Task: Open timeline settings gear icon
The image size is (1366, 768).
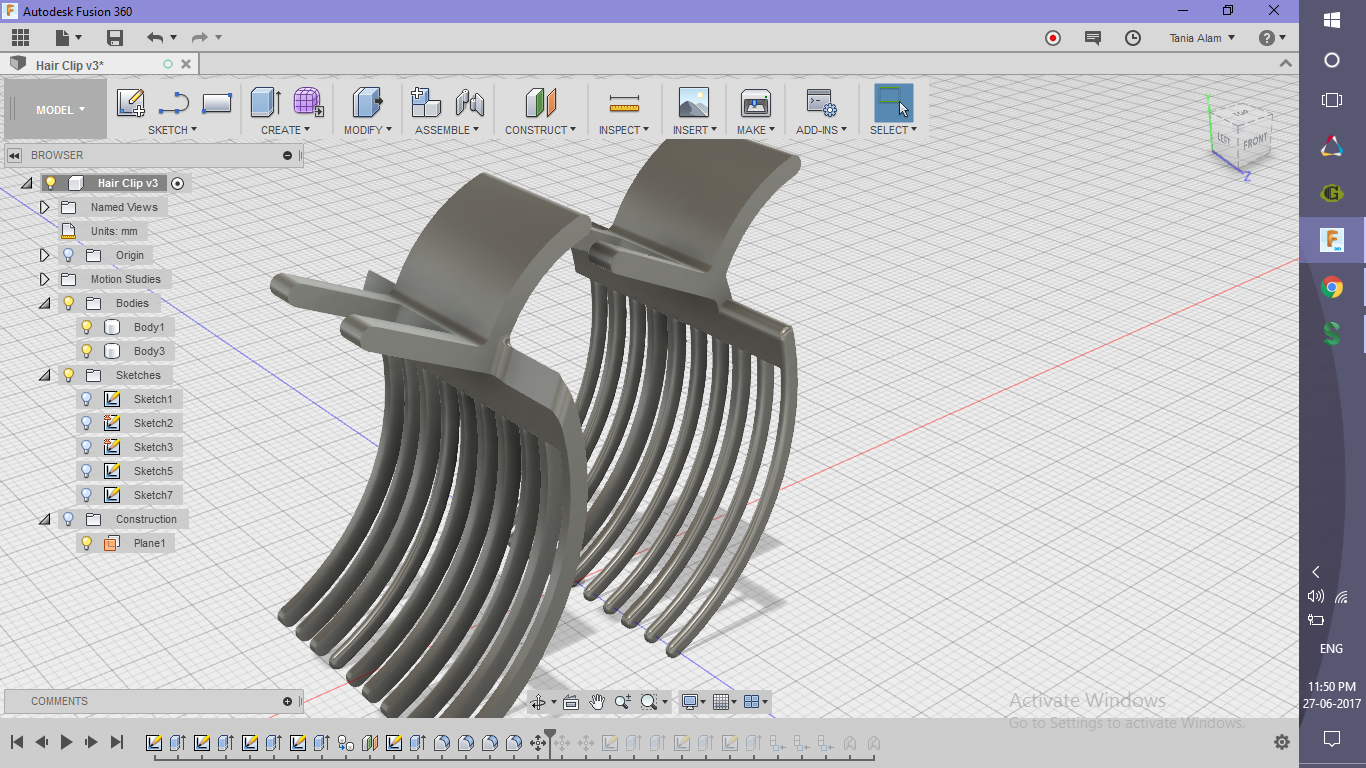Action: click(x=1282, y=743)
